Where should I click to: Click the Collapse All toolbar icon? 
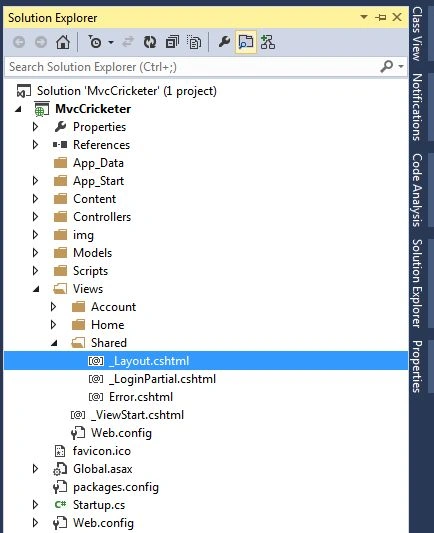172,42
